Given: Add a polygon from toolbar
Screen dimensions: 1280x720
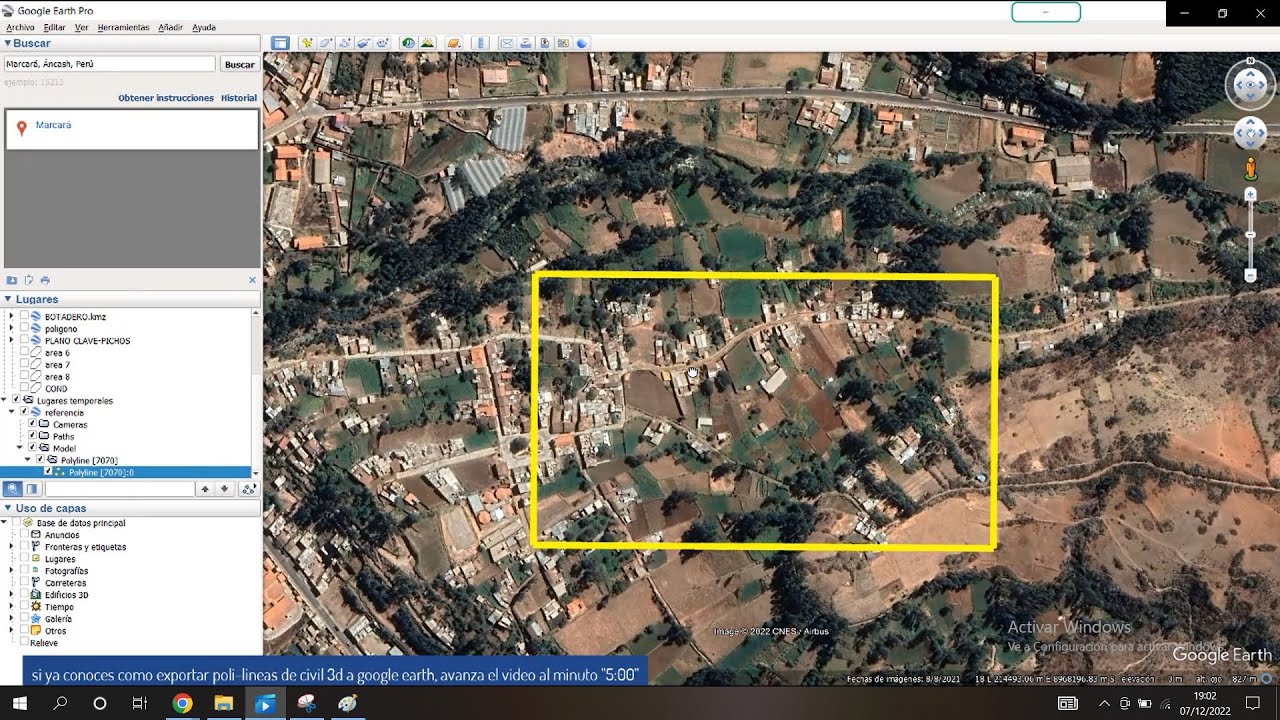Looking at the screenshot, I should pyautogui.click(x=325, y=43).
